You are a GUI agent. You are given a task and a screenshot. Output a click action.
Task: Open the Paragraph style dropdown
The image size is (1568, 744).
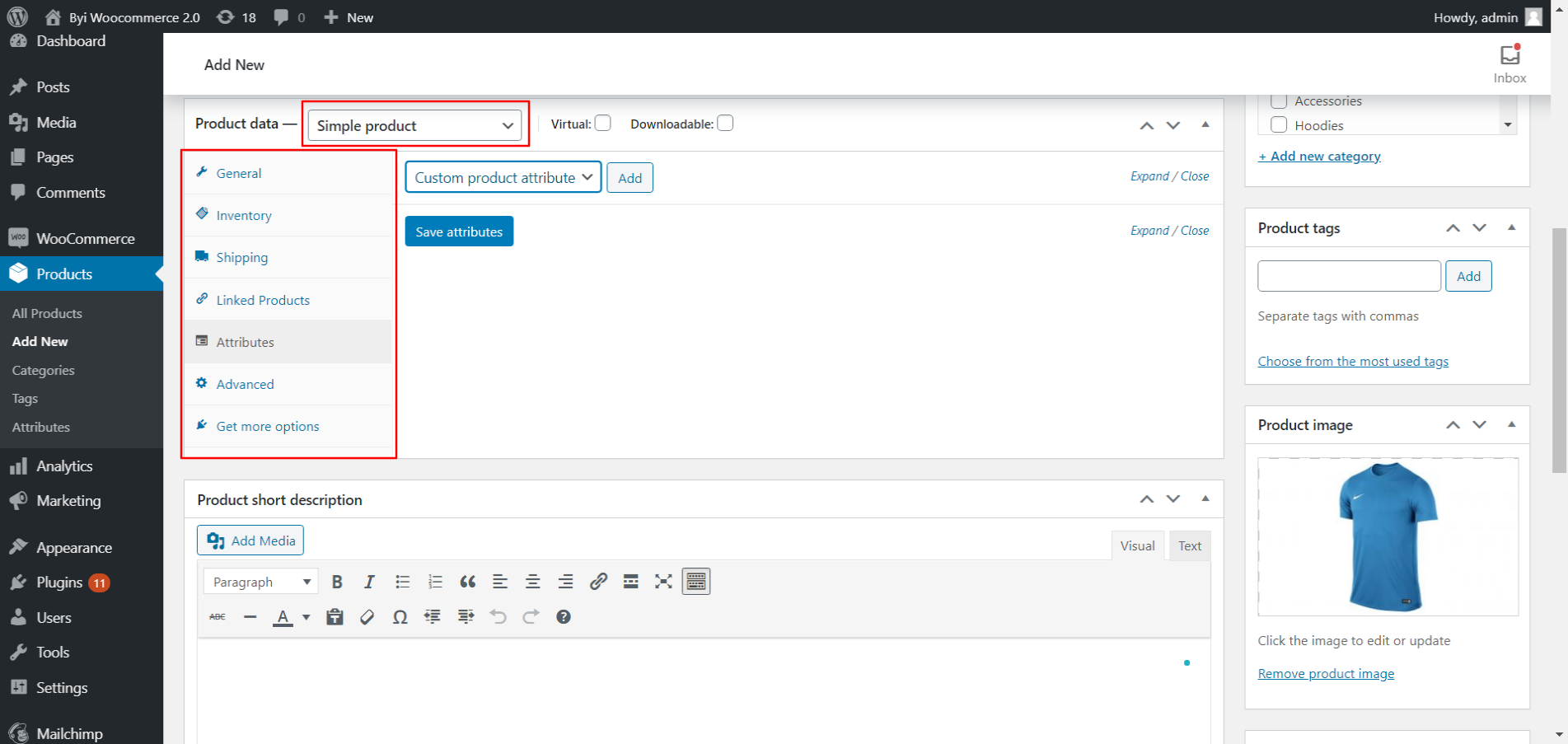coord(260,581)
